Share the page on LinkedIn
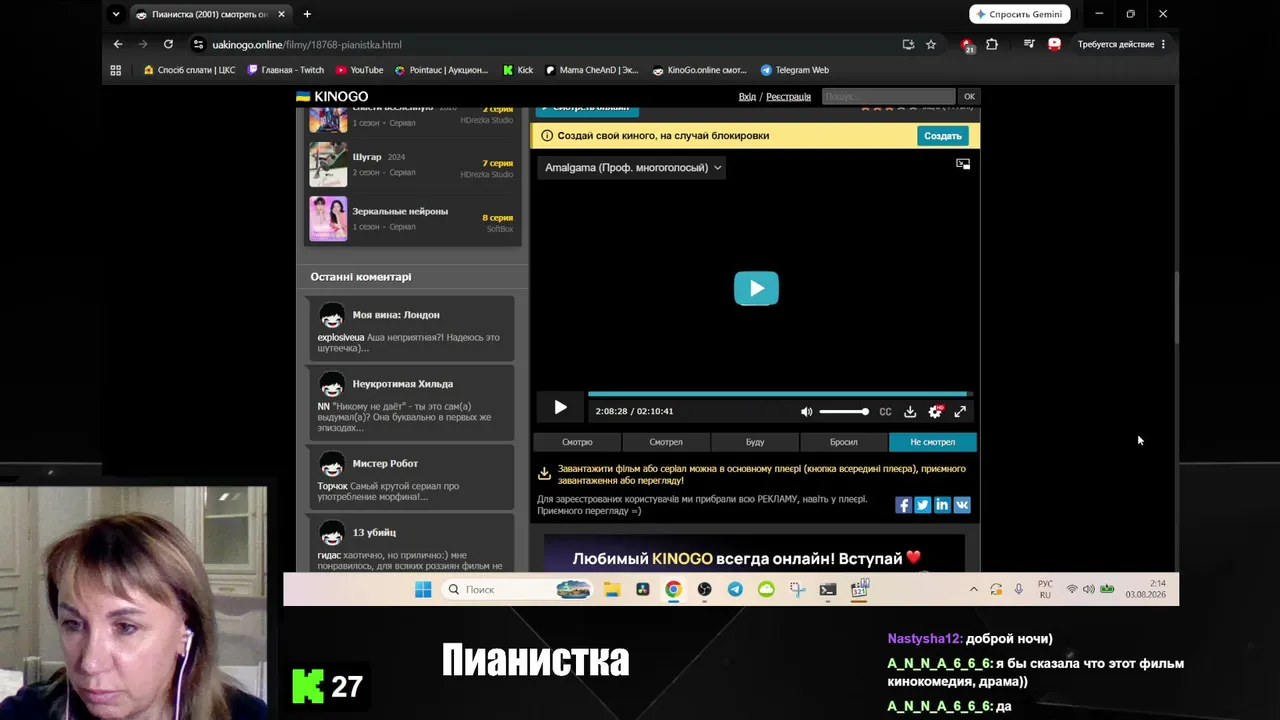This screenshot has height=720, width=1280. click(x=942, y=505)
